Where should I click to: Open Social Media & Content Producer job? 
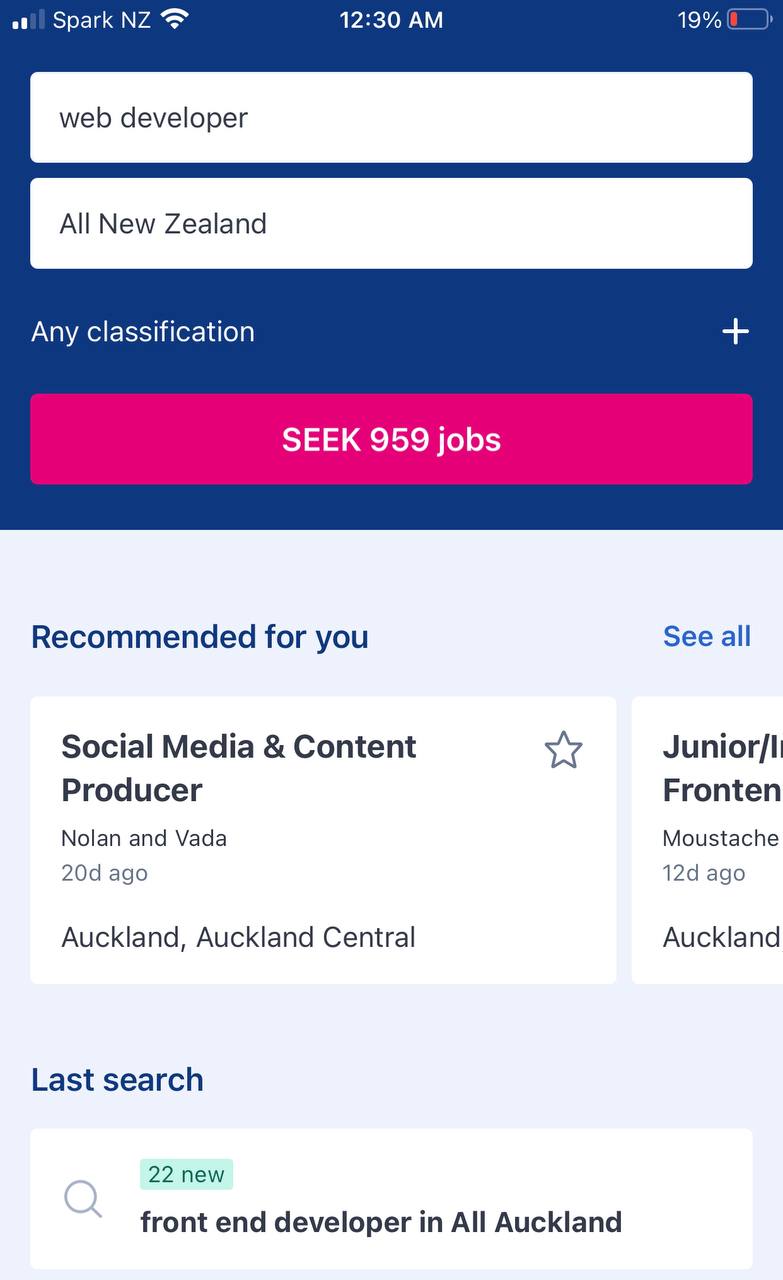239,768
